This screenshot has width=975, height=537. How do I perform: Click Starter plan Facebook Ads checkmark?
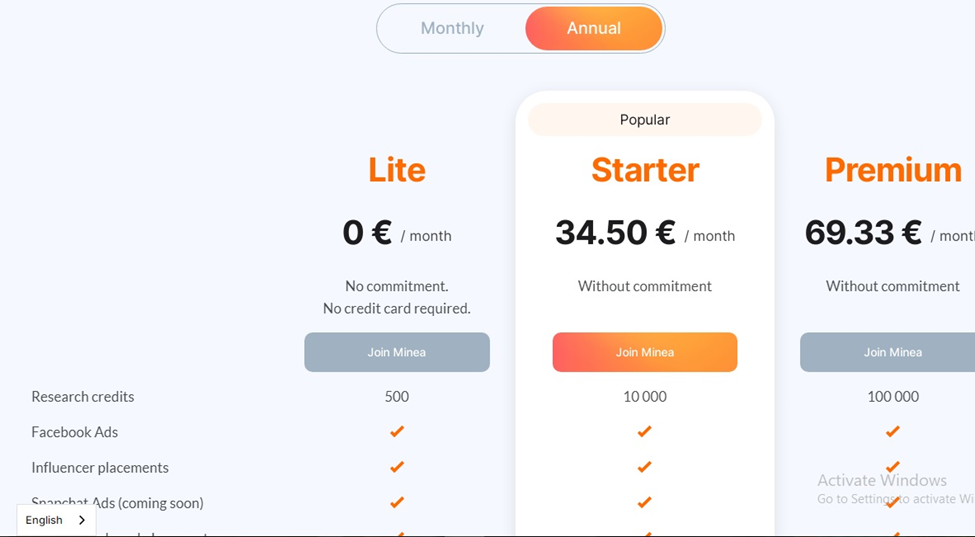coord(645,431)
